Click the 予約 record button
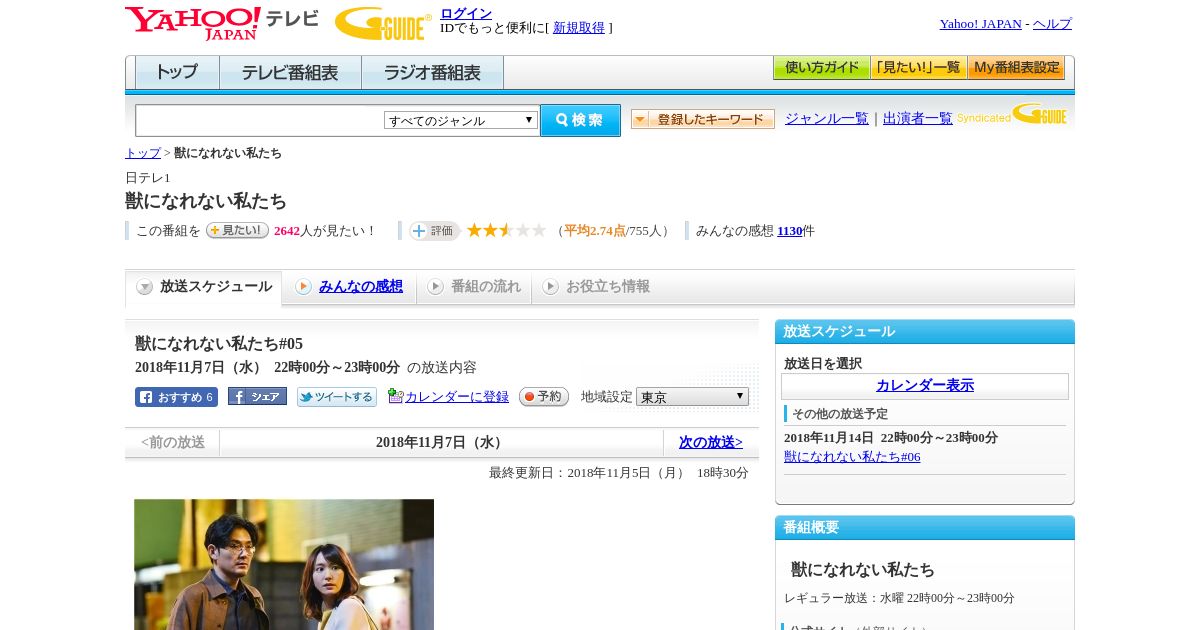Screen dimensions: 1200x630 point(544,397)
